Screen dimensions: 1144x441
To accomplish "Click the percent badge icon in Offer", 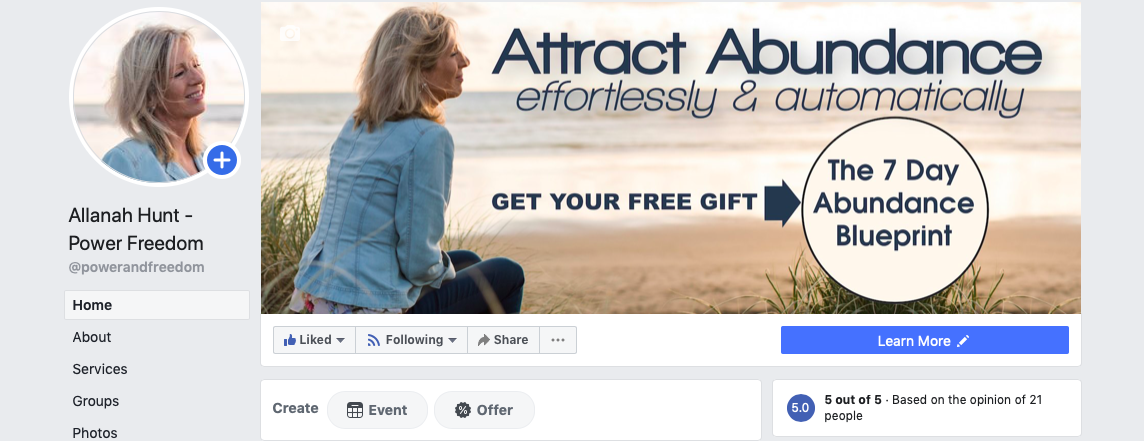I will click(463, 410).
